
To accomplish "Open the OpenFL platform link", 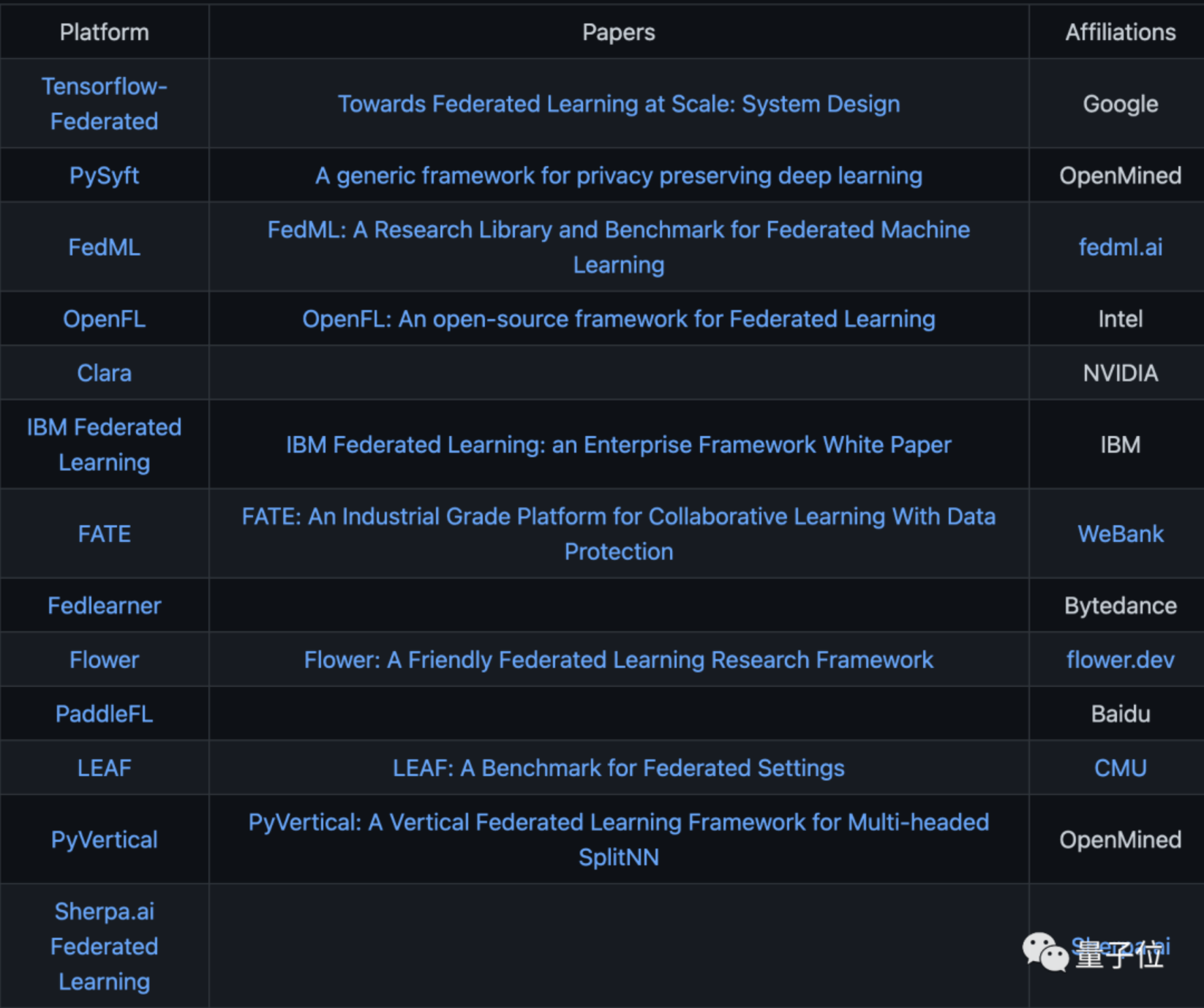I will 105,319.
